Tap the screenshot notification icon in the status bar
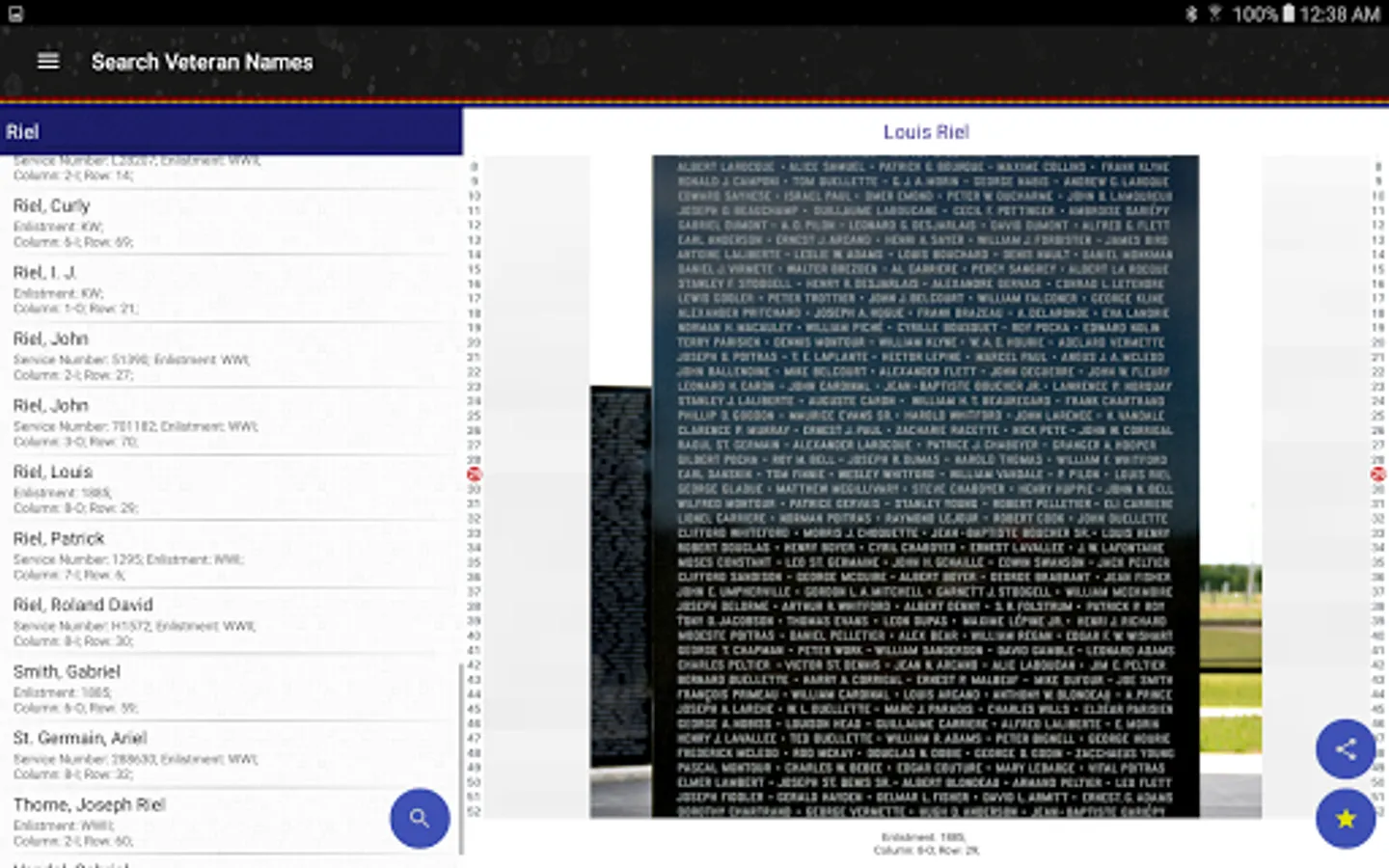This screenshot has height=868, width=1389. 15,14
